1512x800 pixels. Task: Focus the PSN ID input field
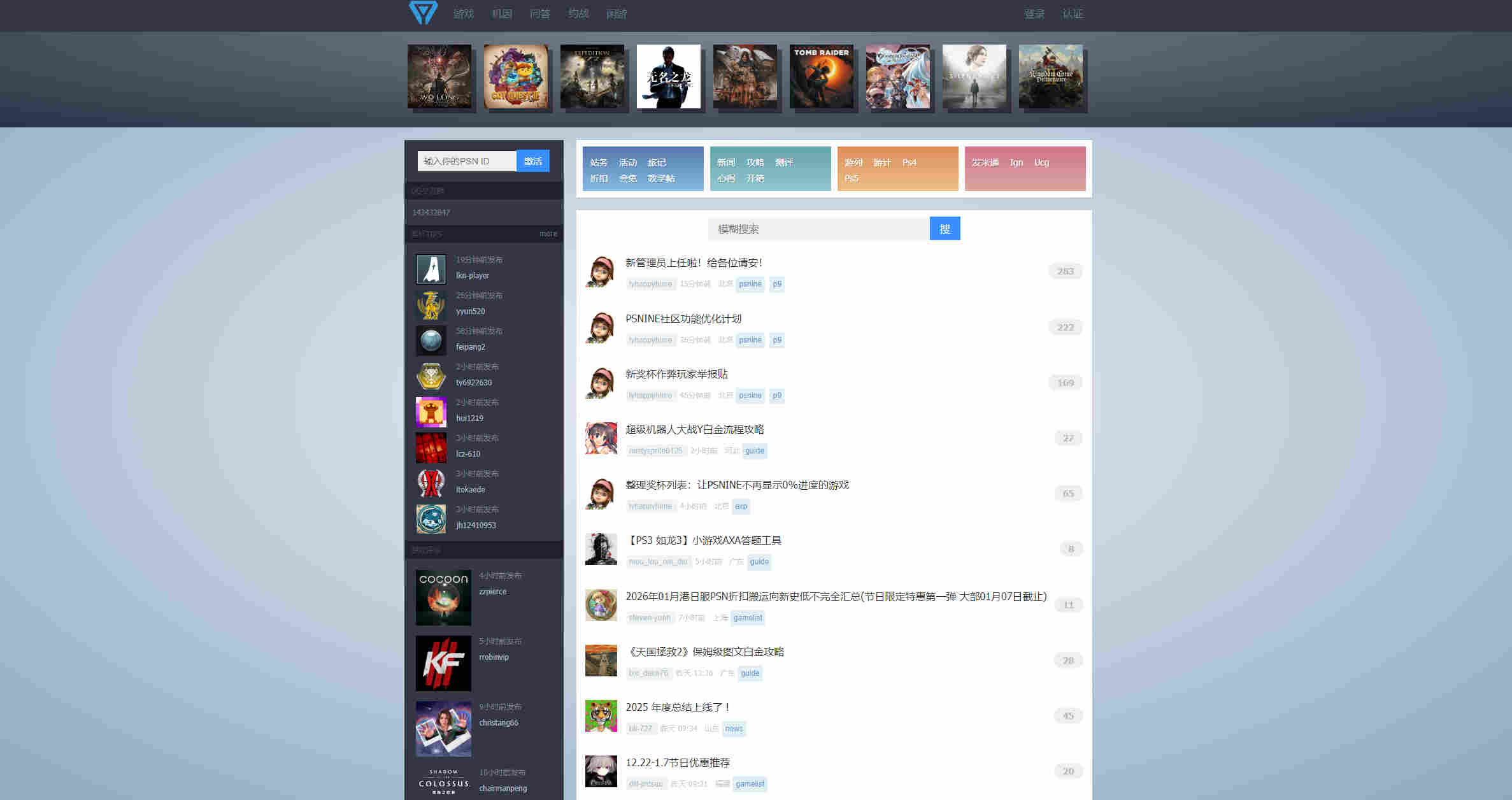466,161
